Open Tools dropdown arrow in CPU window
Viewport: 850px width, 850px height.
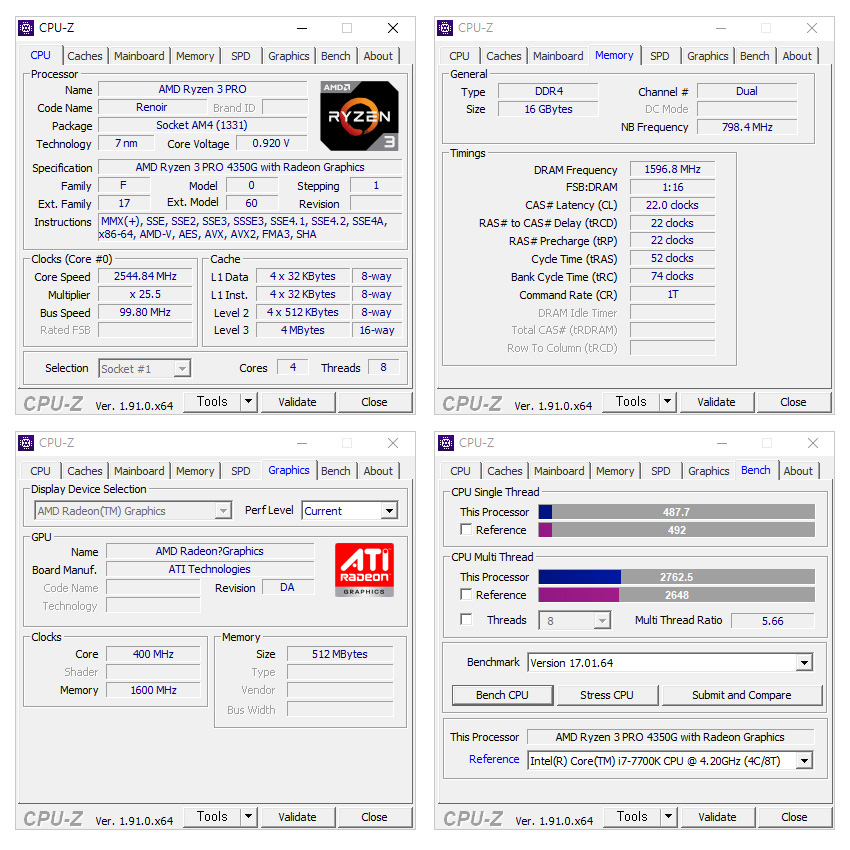tap(248, 402)
